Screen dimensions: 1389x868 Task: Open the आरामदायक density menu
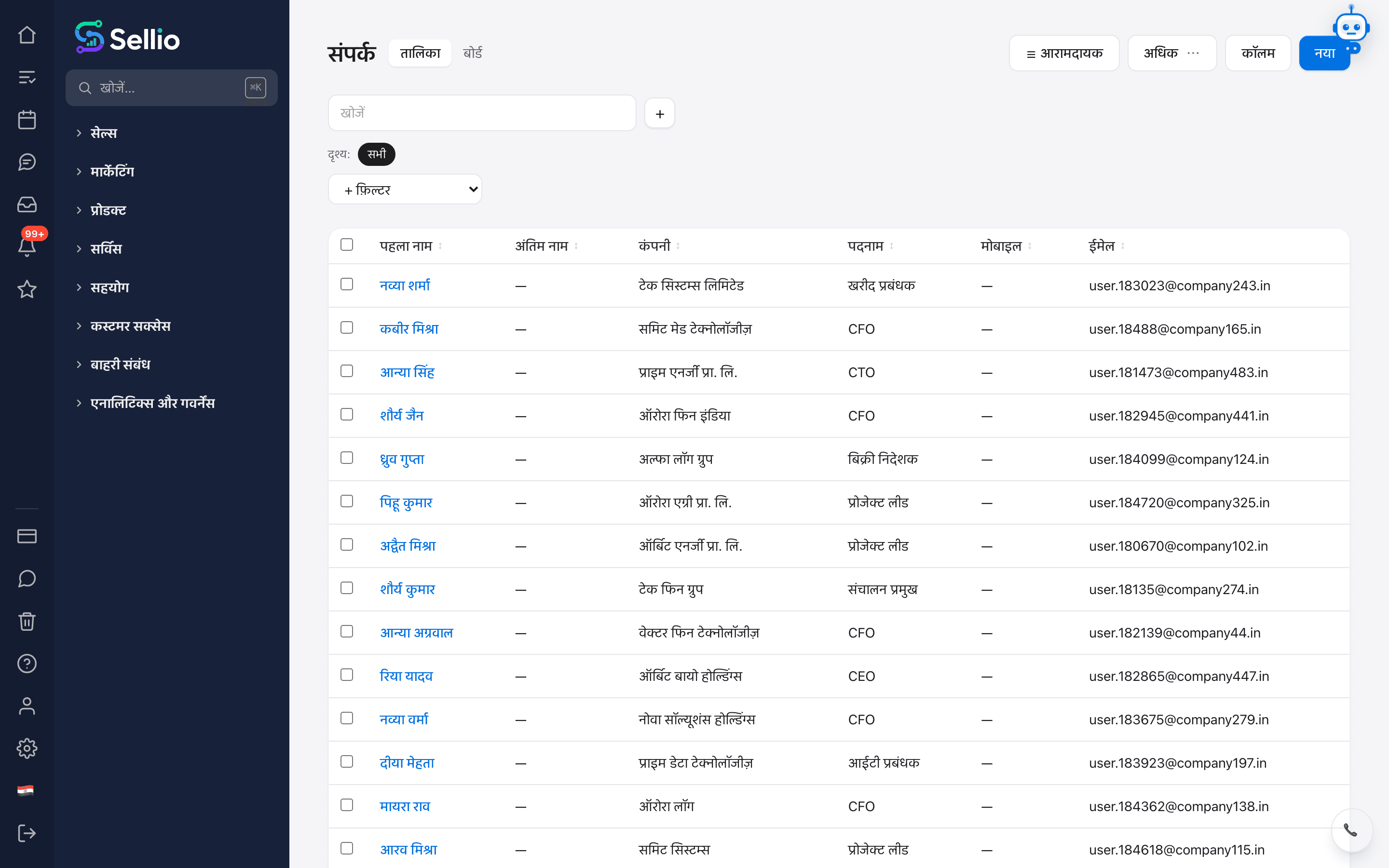point(1064,54)
